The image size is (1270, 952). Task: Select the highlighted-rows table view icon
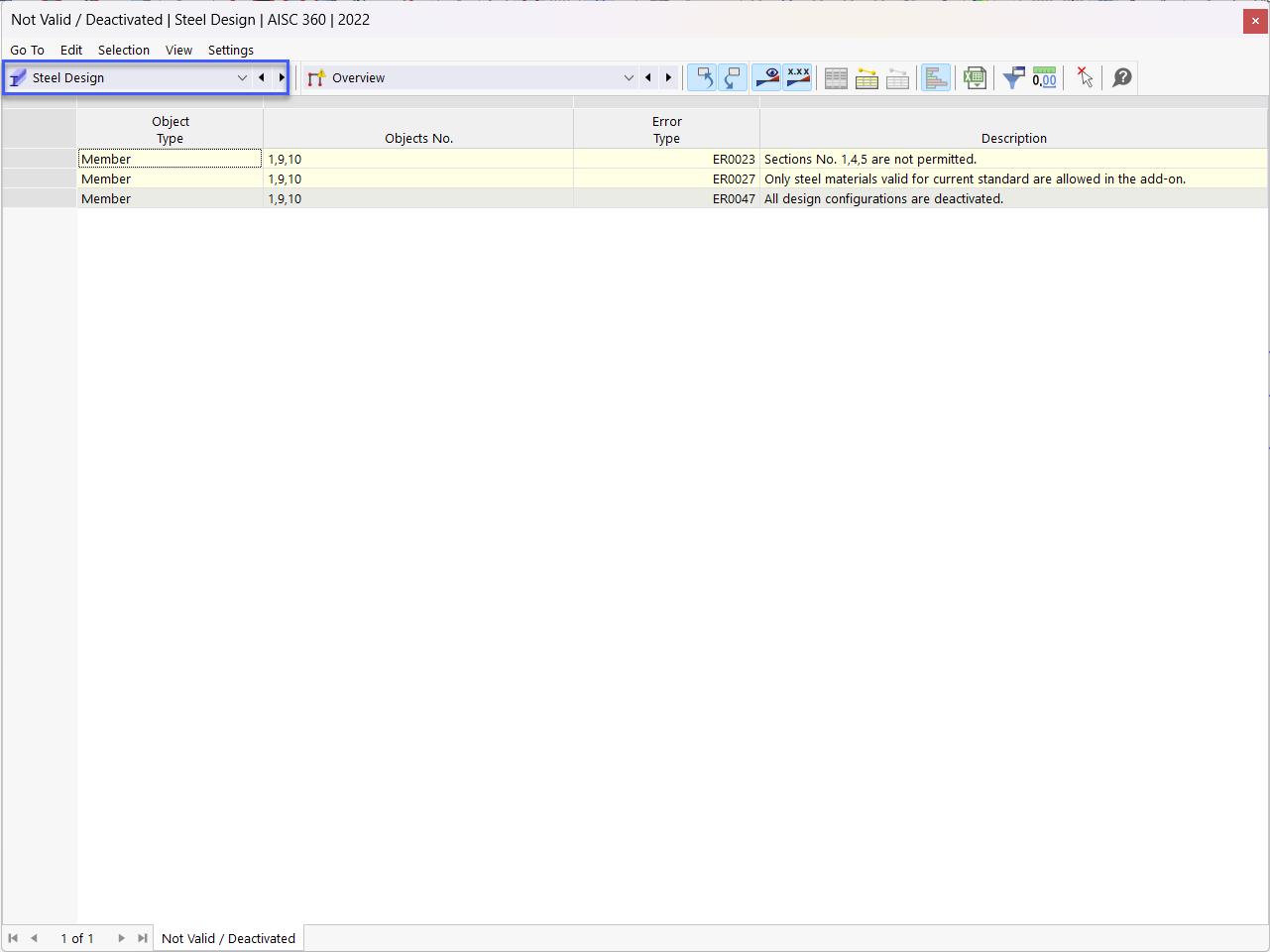coord(866,76)
